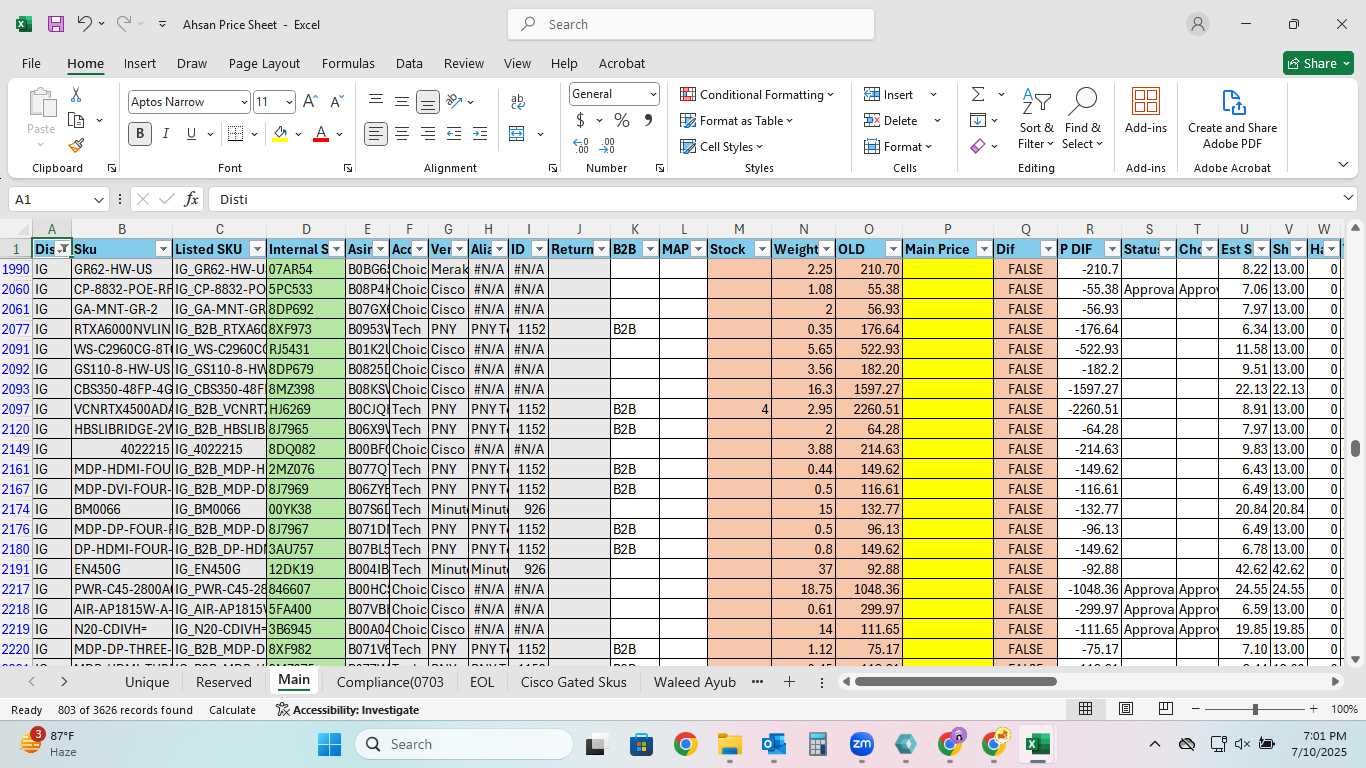Image resolution: width=1366 pixels, height=768 pixels.
Task: Toggle Bottom Align for cells
Action: [x=428, y=102]
